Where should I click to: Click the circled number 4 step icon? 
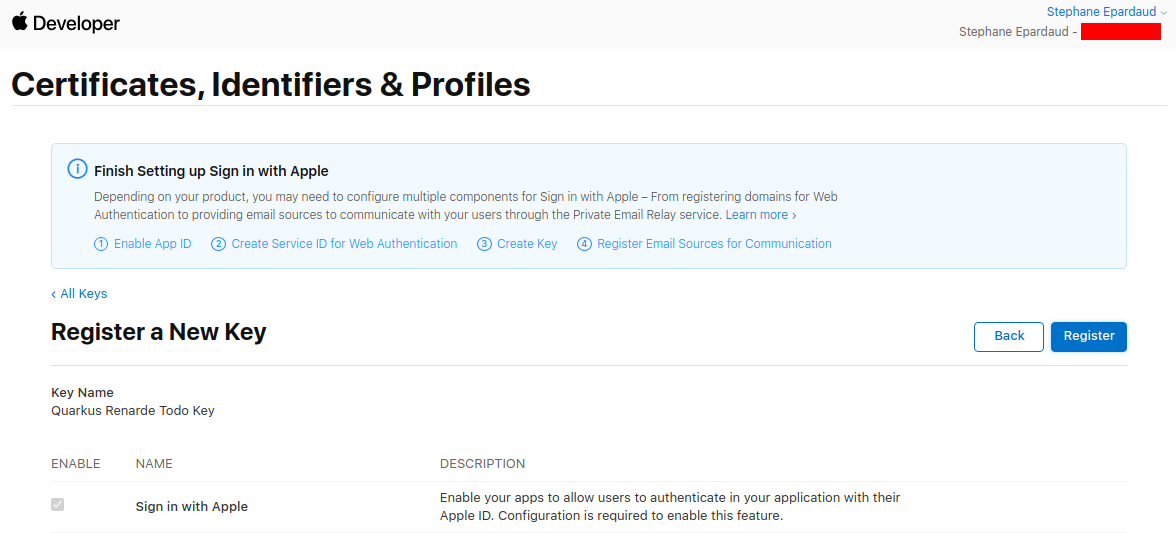click(584, 244)
